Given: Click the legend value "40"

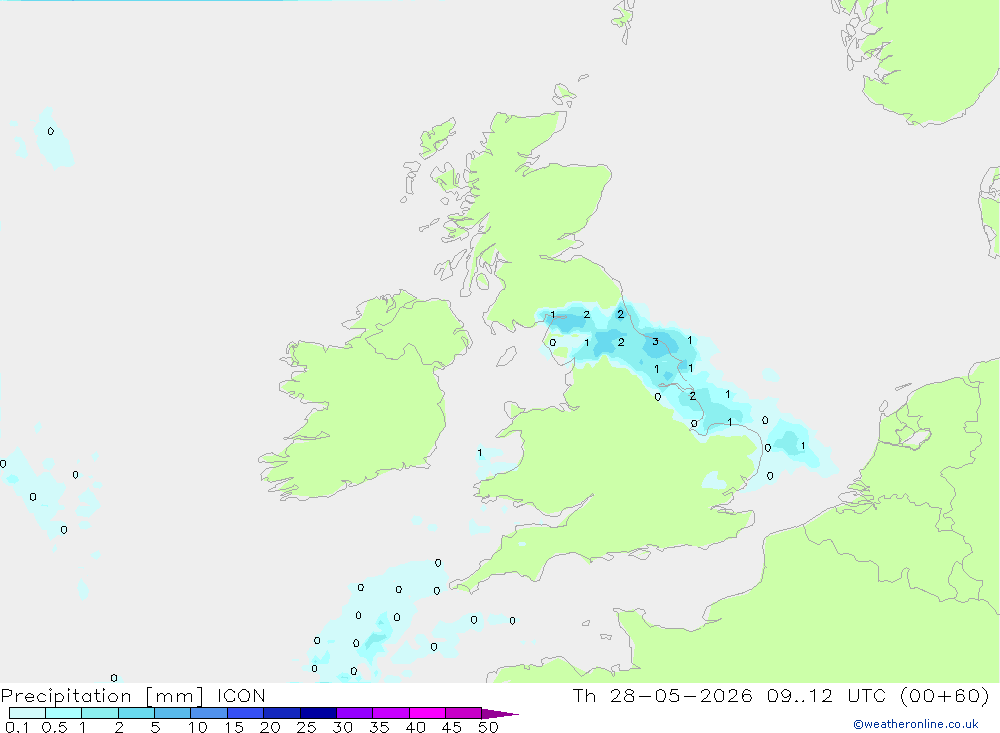Looking at the screenshot, I should 416,727.
